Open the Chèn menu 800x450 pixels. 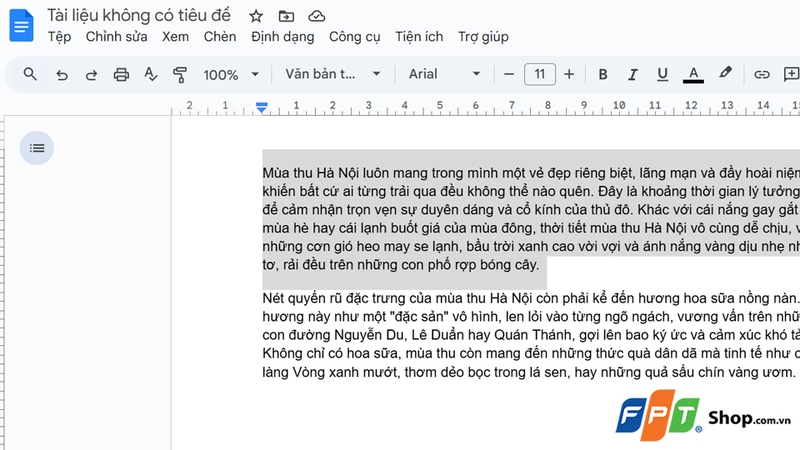[220, 37]
